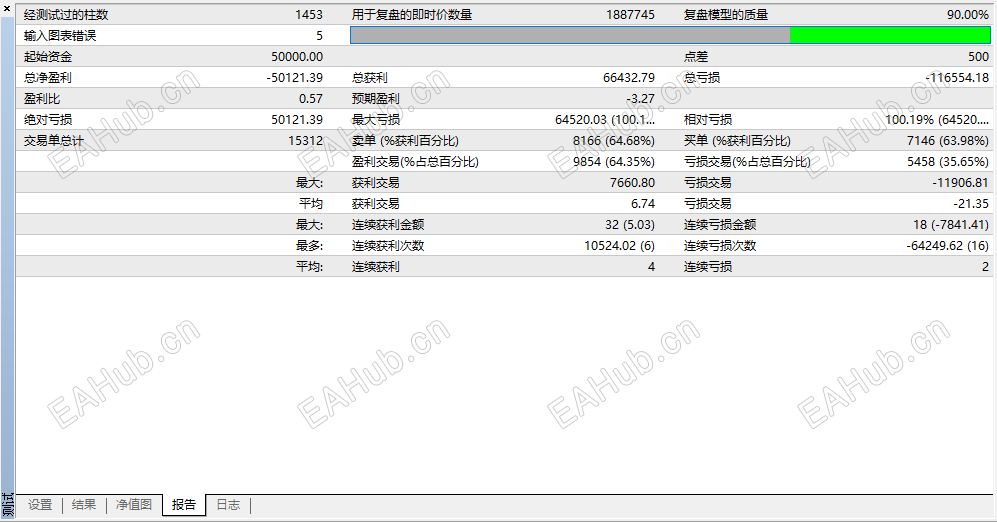This screenshot has width=997, height=523.
Task: Select the short positions value 8166 (64.68%)
Action: point(614,140)
